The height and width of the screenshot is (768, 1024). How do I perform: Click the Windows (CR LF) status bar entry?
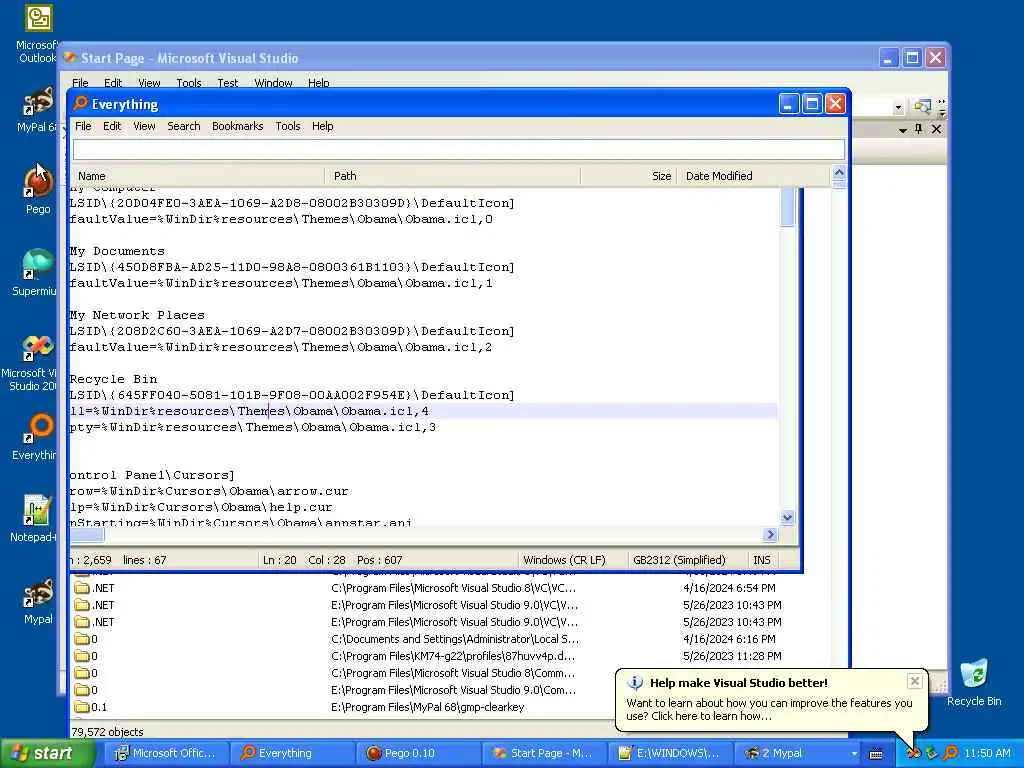(x=564, y=560)
